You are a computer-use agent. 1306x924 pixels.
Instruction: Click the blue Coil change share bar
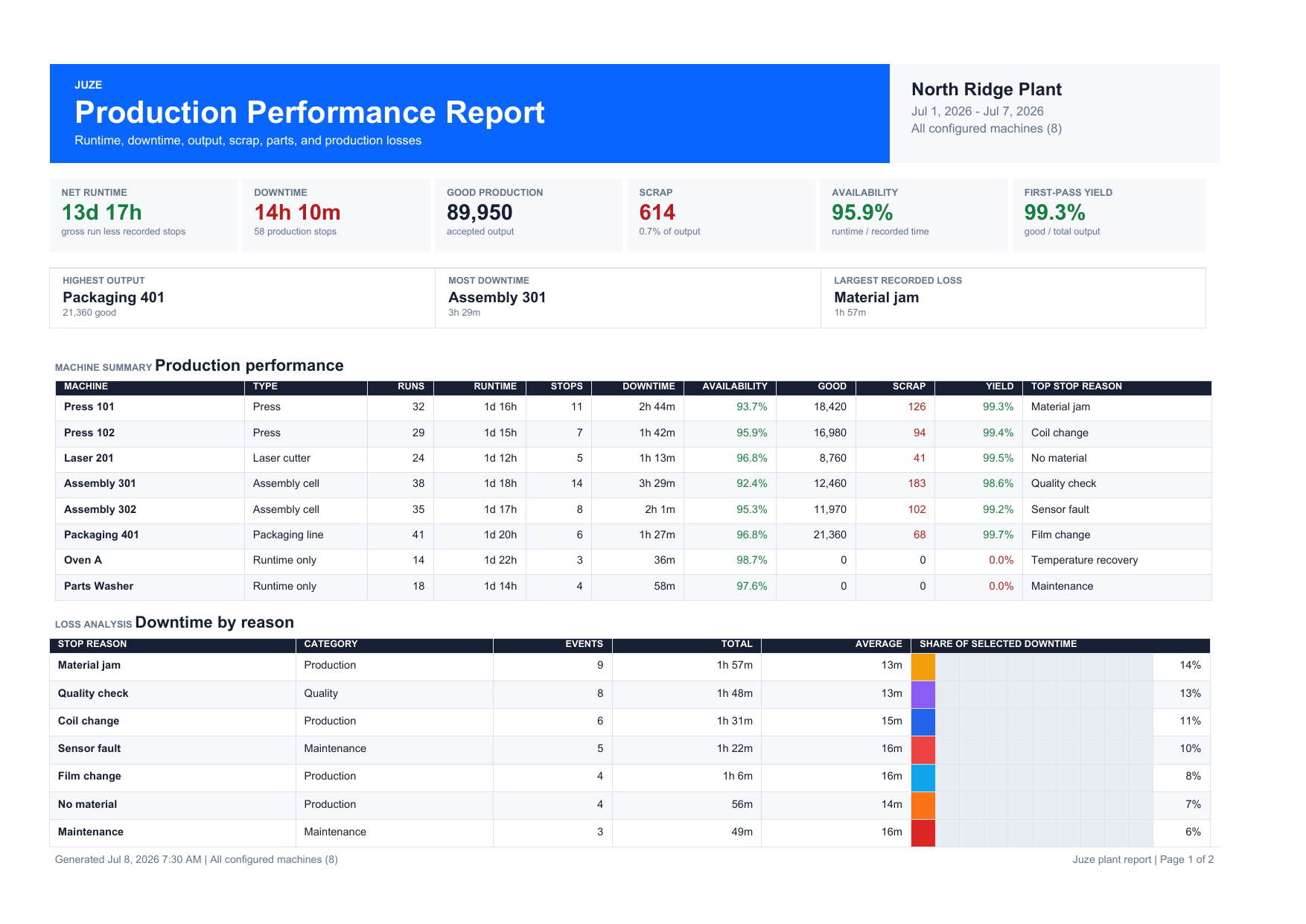923,722
